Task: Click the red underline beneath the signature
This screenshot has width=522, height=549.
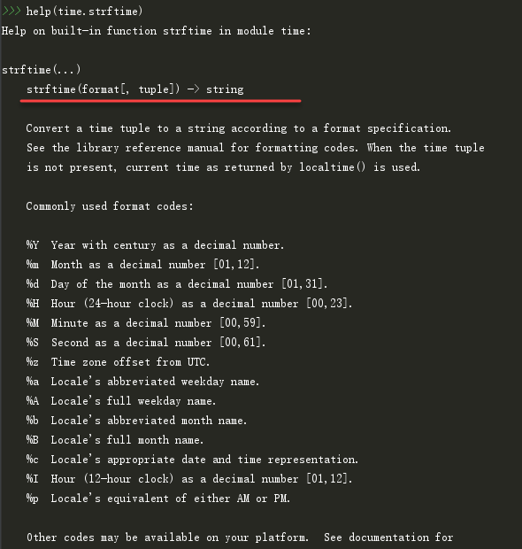Action: [161, 101]
